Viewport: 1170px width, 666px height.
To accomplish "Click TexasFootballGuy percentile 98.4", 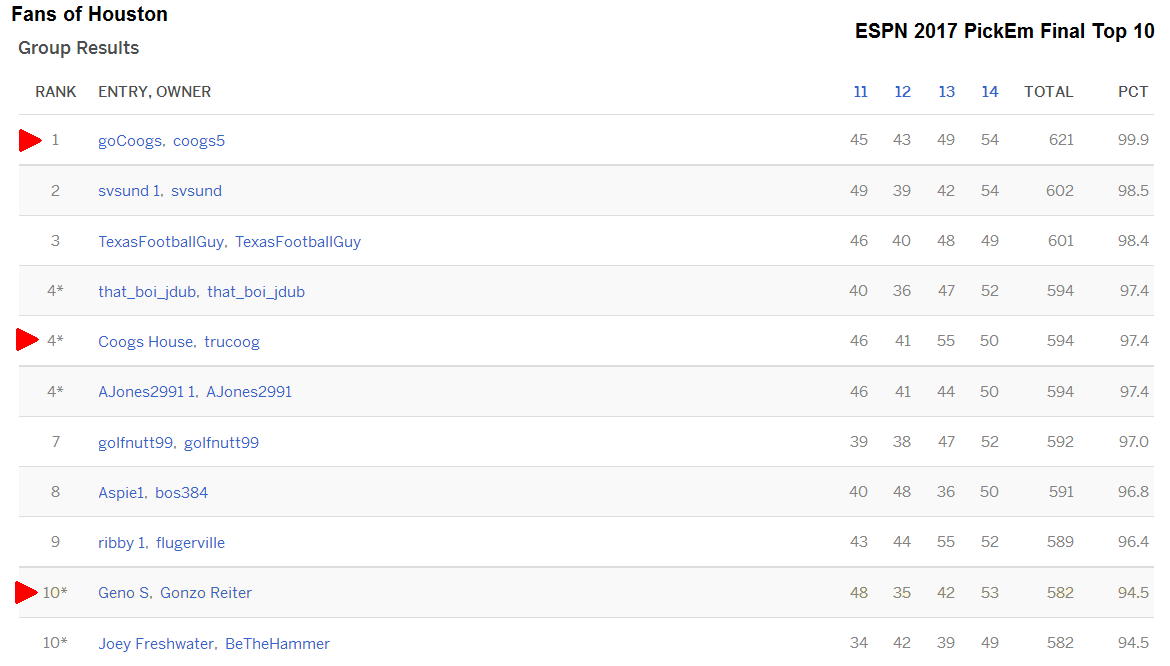I will pyautogui.click(x=1133, y=241).
